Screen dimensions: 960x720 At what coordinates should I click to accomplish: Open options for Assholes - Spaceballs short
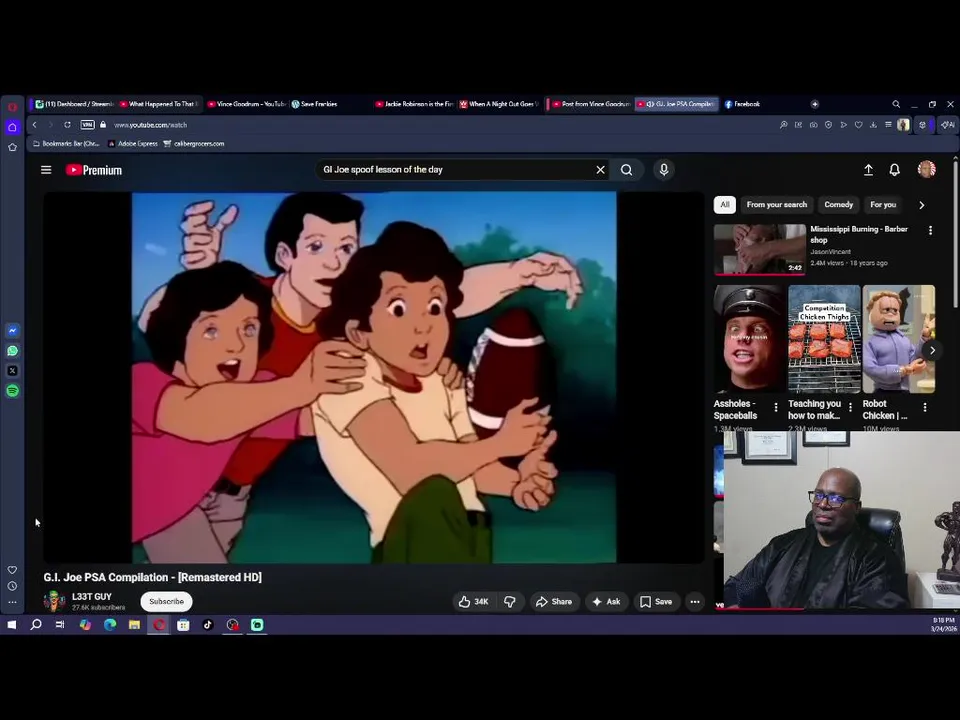point(776,407)
